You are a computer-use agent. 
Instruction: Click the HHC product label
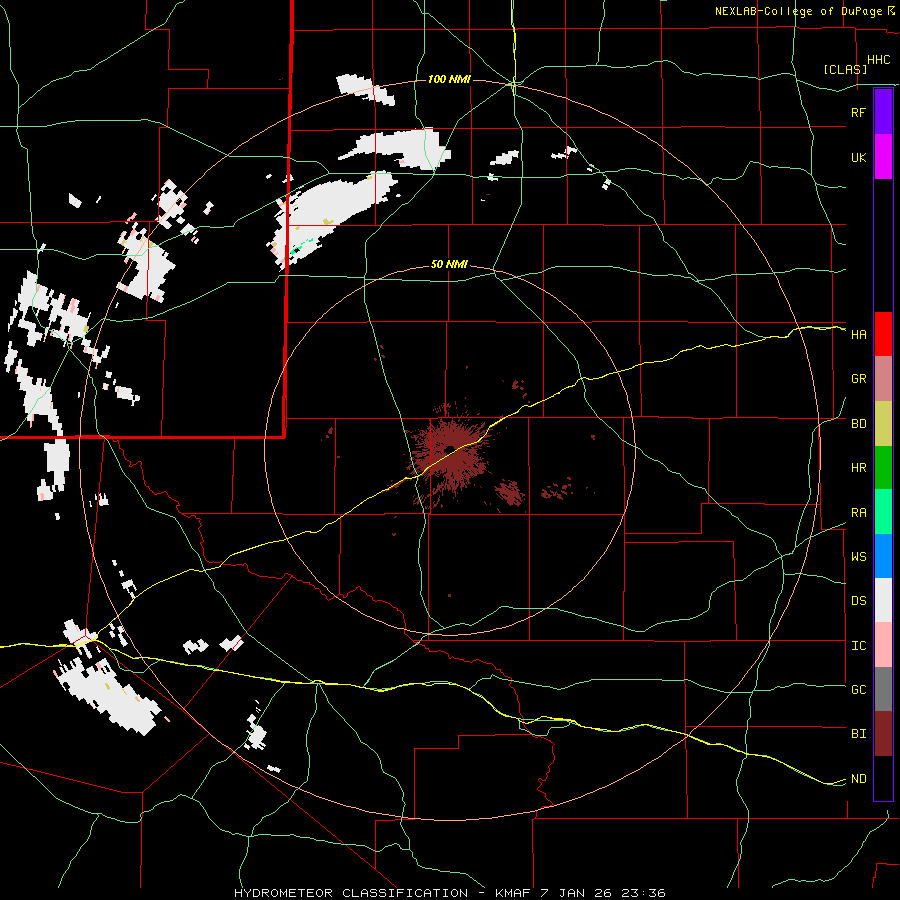tap(879, 60)
